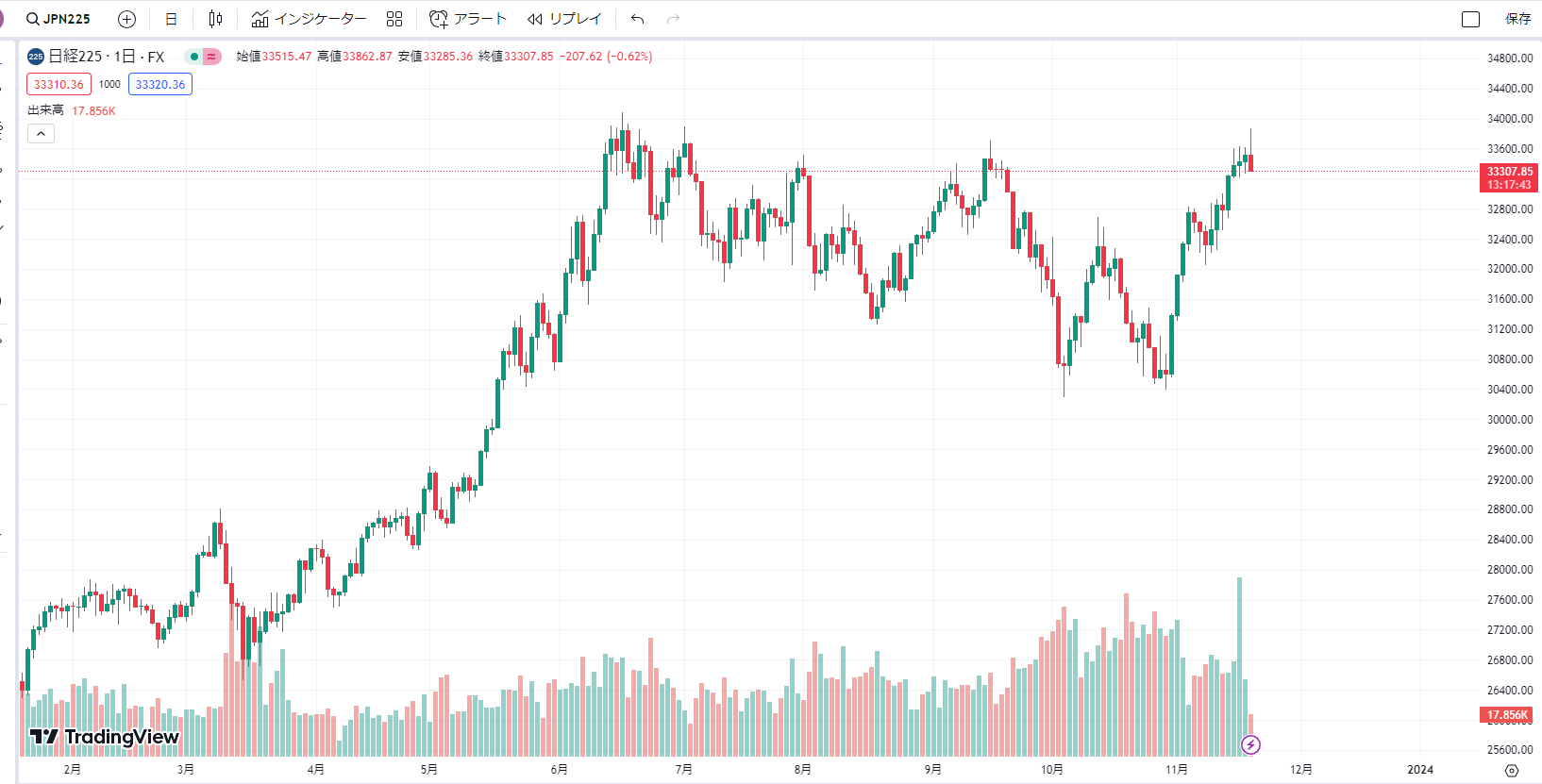Click the purple lightning event marker

pyautogui.click(x=1250, y=745)
